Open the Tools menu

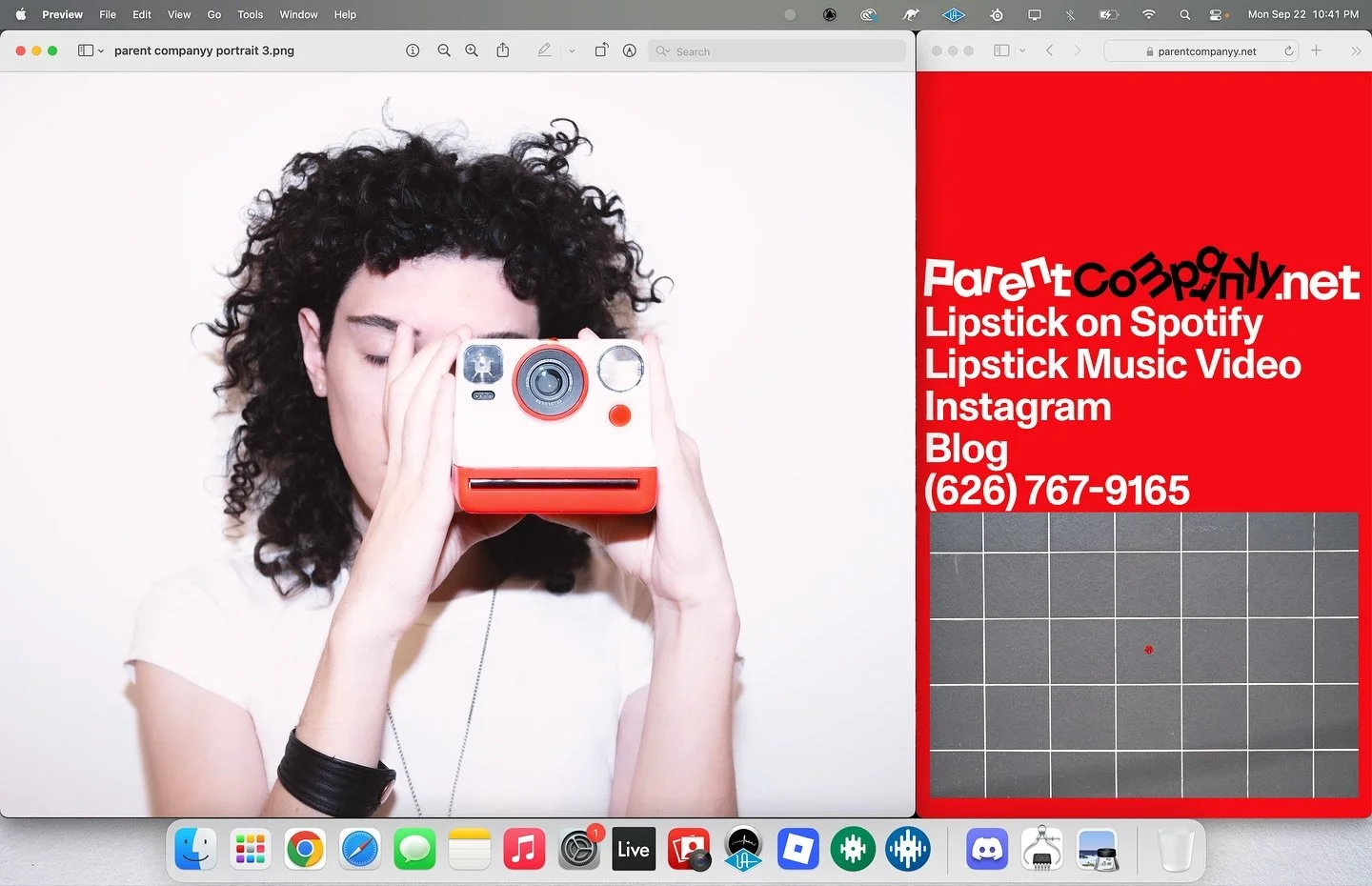pyautogui.click(x=251, y=14)
